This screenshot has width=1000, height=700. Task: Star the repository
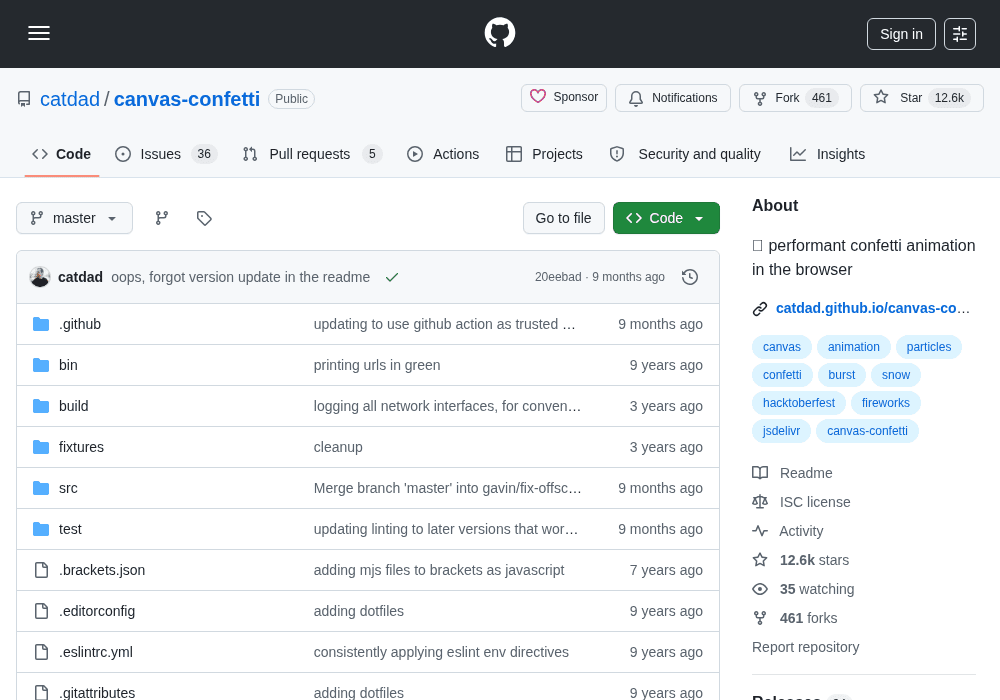(x=922, y=98)
